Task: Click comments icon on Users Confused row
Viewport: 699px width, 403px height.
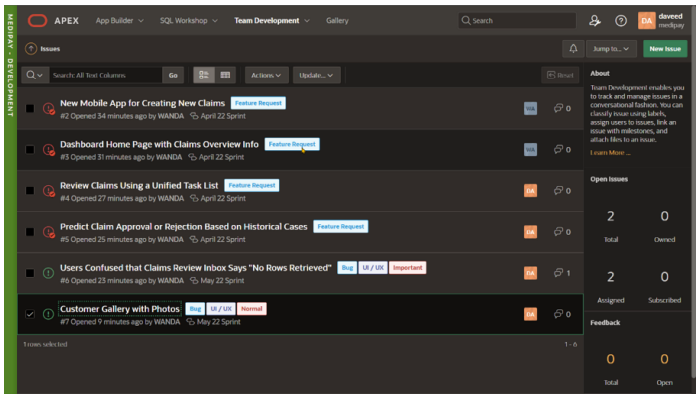Action: pos(558,272)
